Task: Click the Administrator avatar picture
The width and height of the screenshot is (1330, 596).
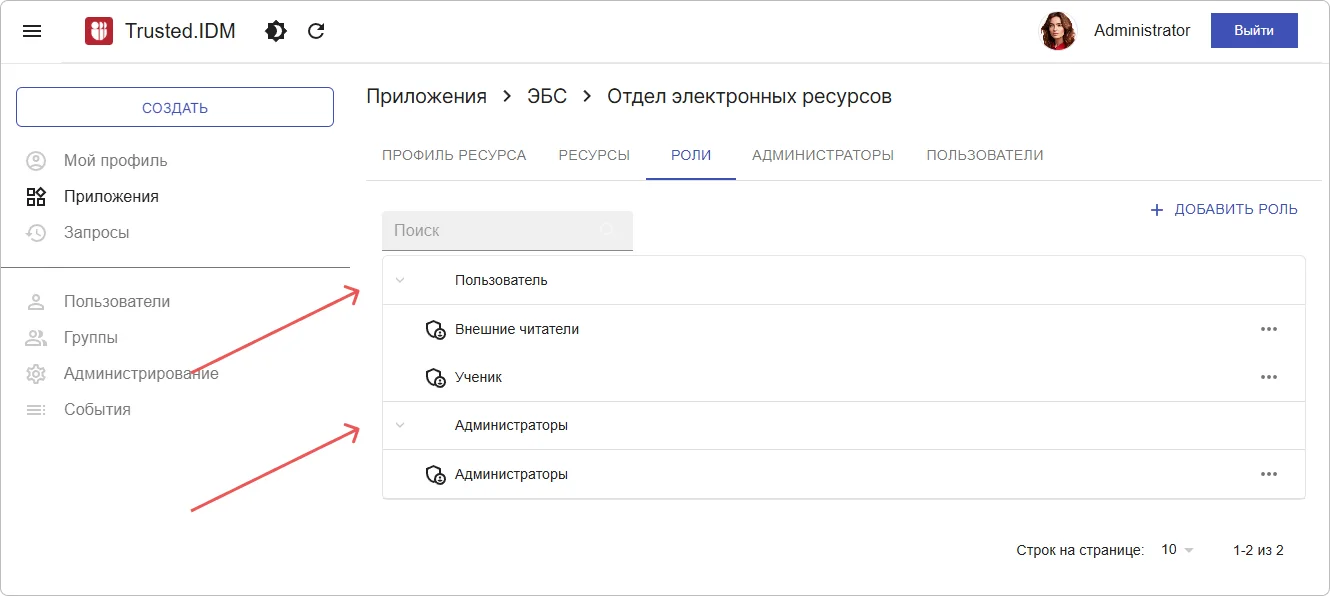Action: [x=1057, y=31]
